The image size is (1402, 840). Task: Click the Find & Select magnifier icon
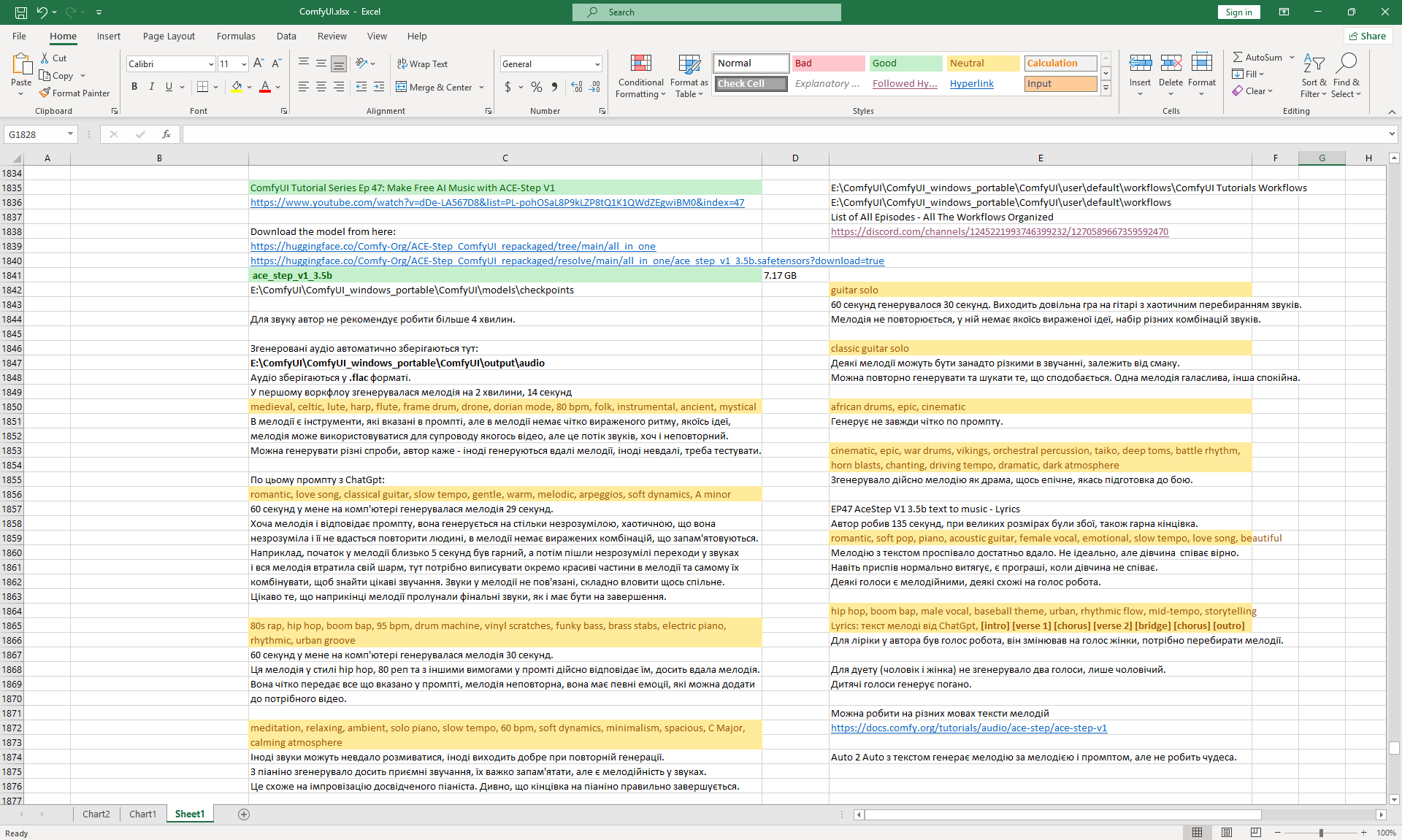pos(1346,64)
